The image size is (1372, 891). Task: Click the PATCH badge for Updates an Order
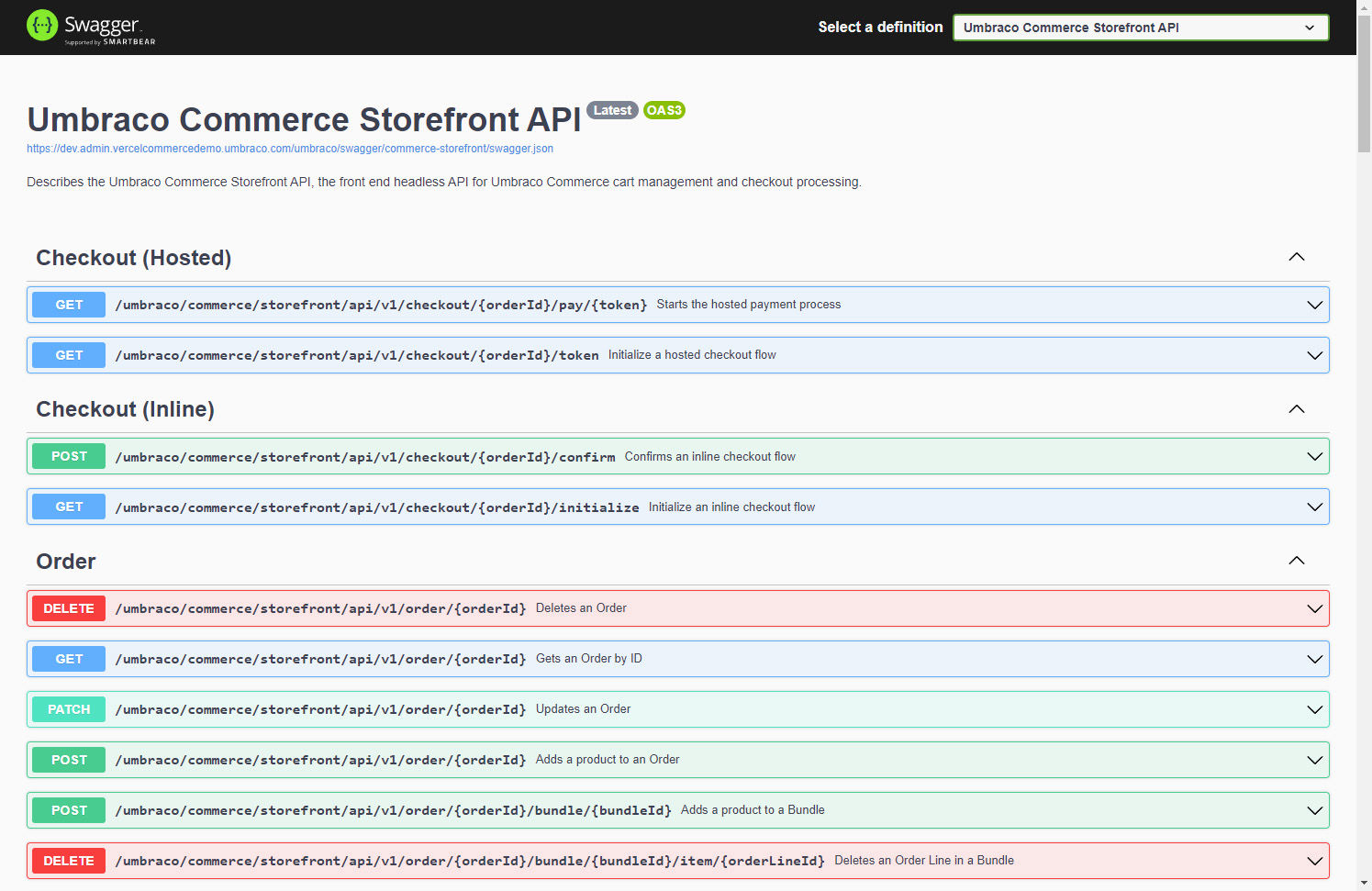(69, 709)
